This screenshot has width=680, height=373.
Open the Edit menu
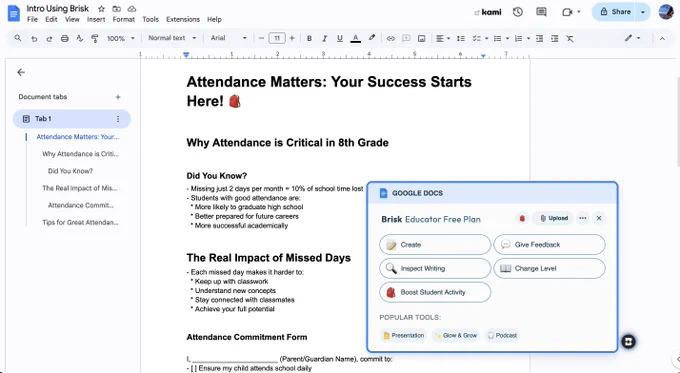click(x=51, y=20)
